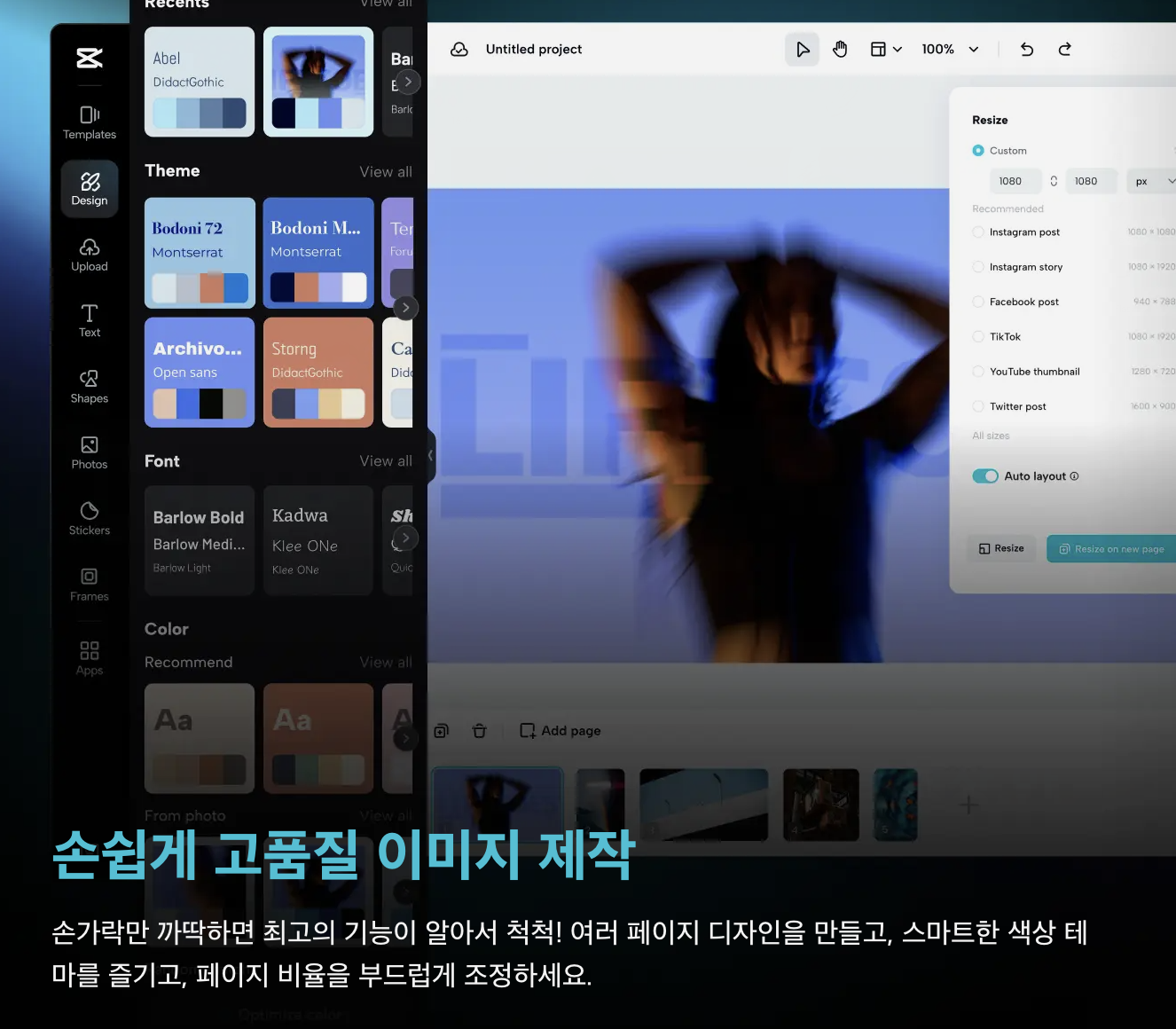Show more Recents with arrow
1176x1029 pixels.
407,82
